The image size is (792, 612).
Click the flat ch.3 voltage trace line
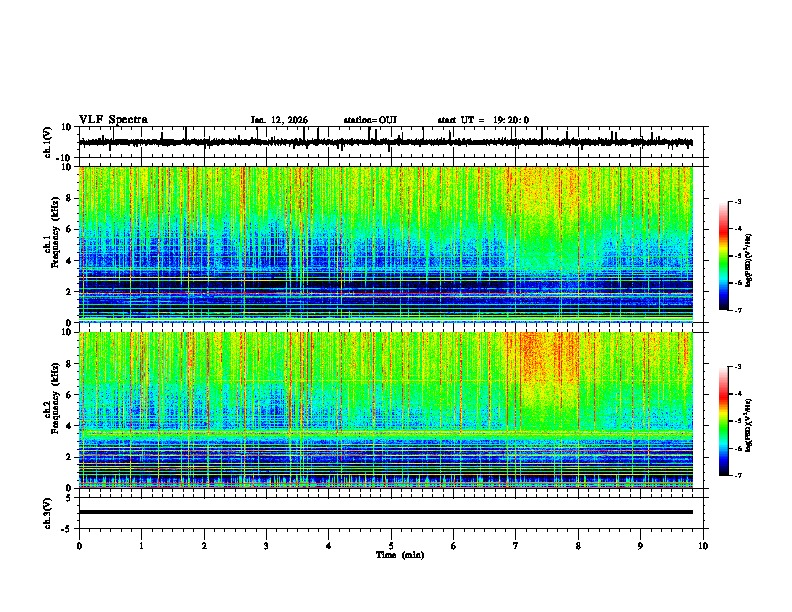pos(386,512)
